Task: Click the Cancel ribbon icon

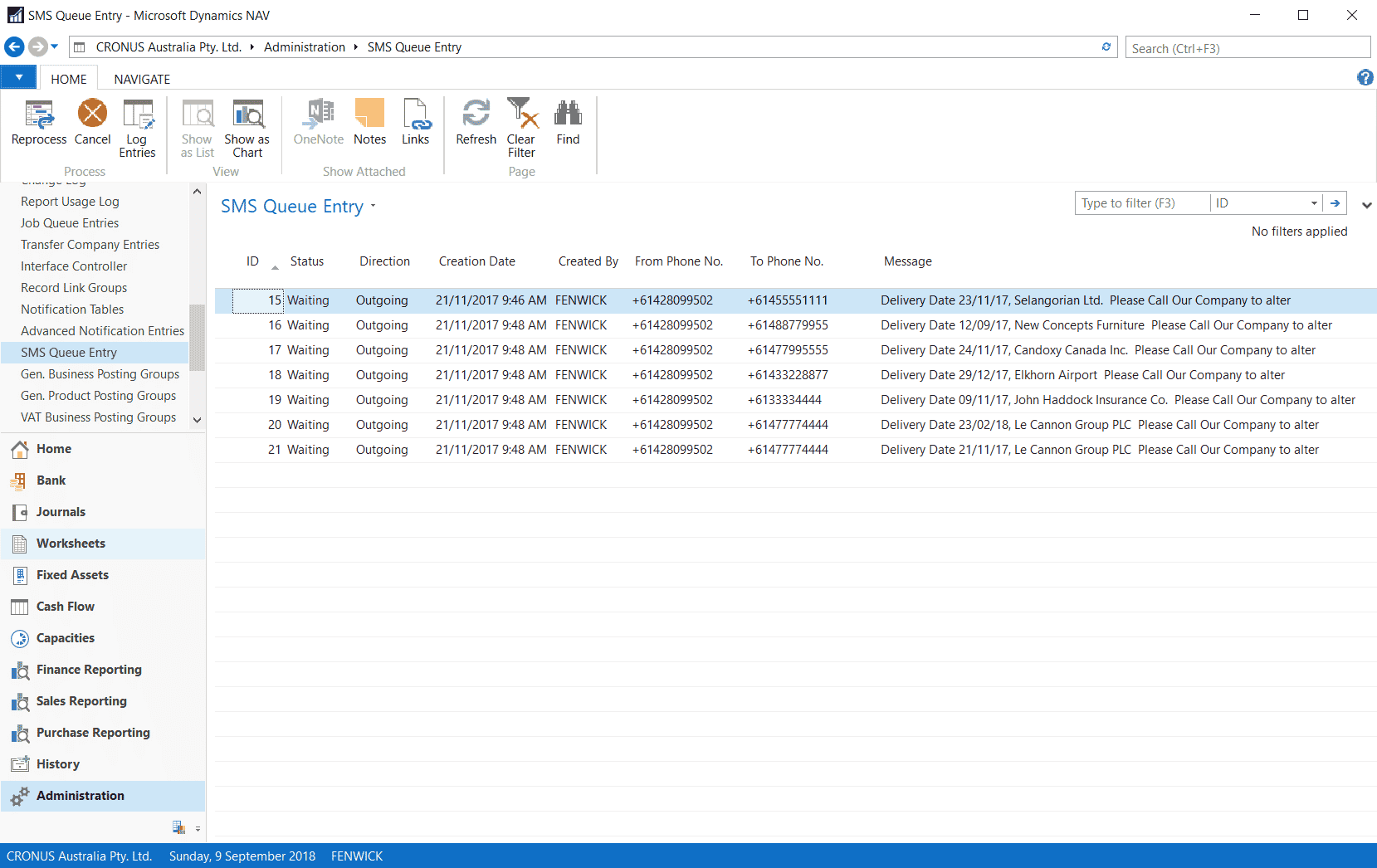Action: pos(92,123)
